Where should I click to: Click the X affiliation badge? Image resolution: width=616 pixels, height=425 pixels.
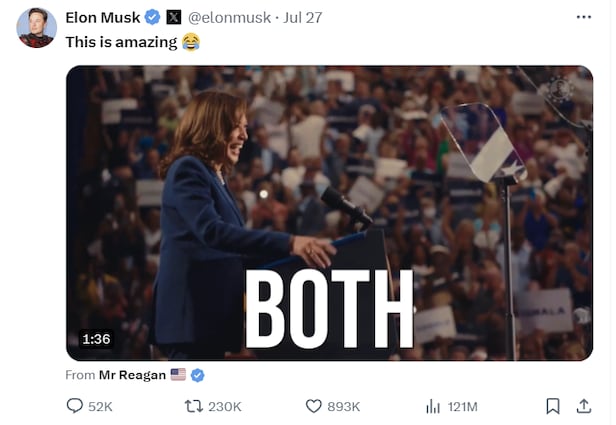173,17
